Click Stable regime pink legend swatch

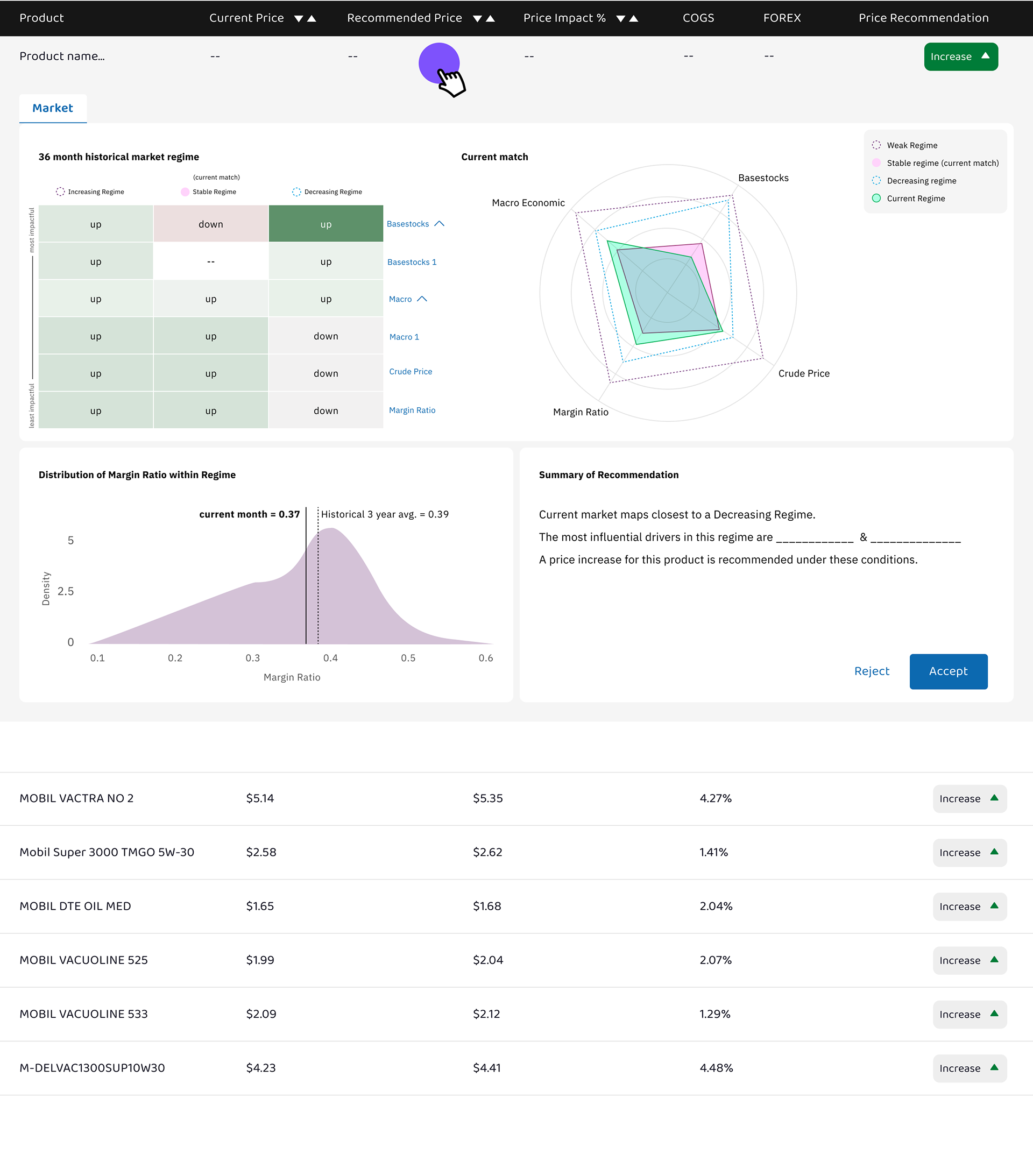click(876, 163)
